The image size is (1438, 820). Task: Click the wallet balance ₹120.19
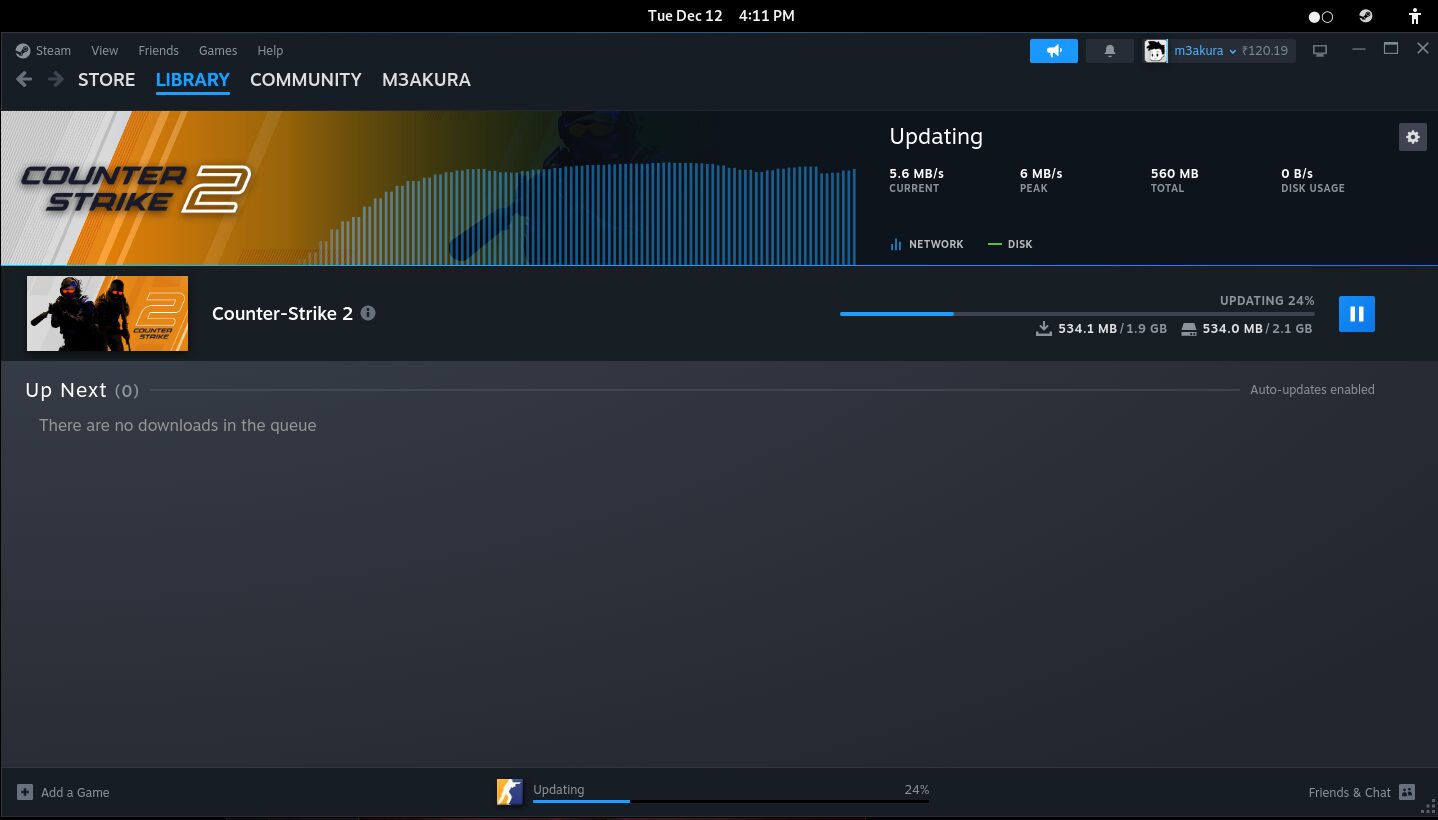[1265, 51]
